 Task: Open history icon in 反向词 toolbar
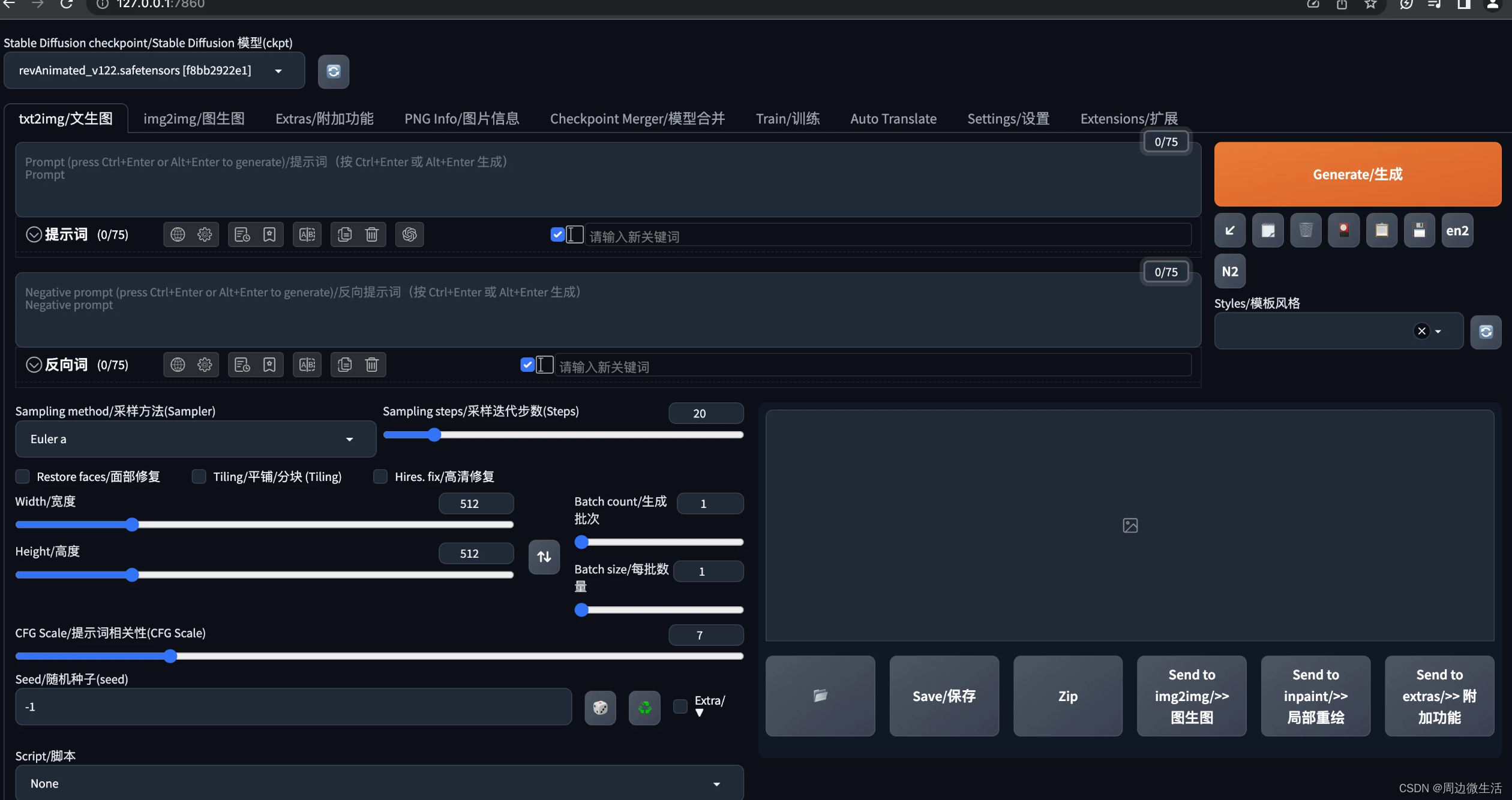point(242,365)
